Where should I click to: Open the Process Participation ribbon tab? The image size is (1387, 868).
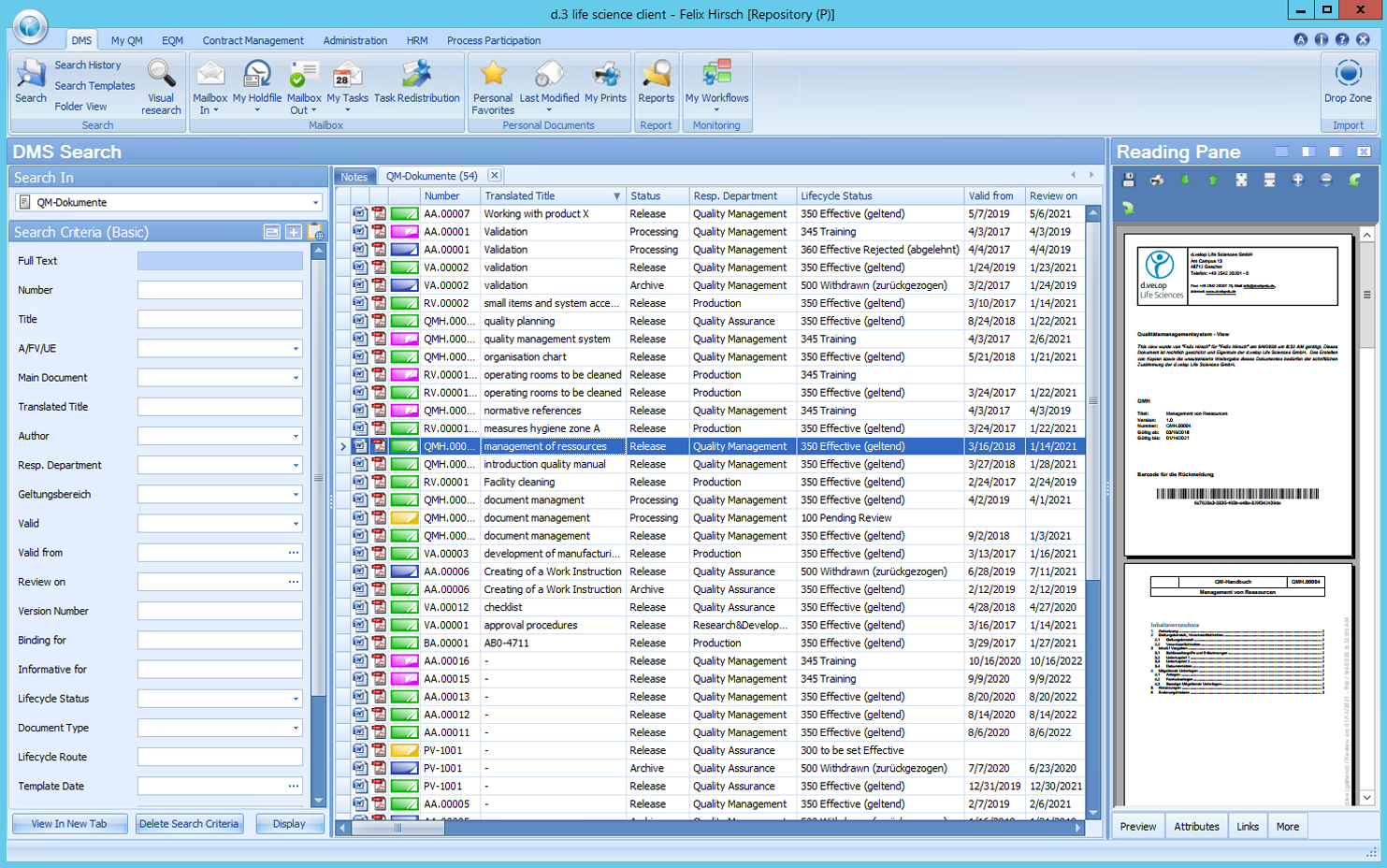pyautogui.click(x=493, y=40)
